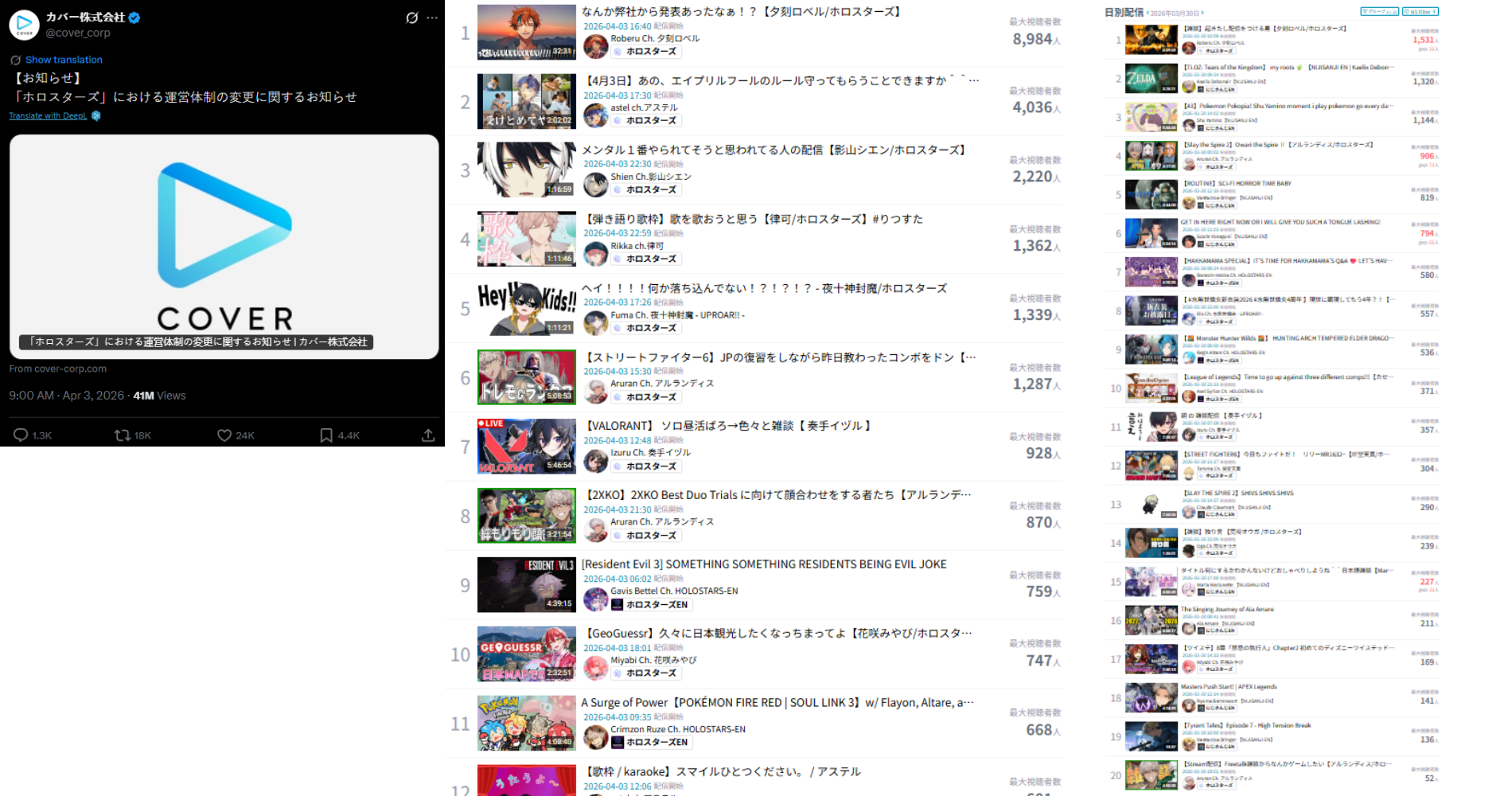Like the tweet with 24K likes
The image size is (1512, 796).
point(224,435)
